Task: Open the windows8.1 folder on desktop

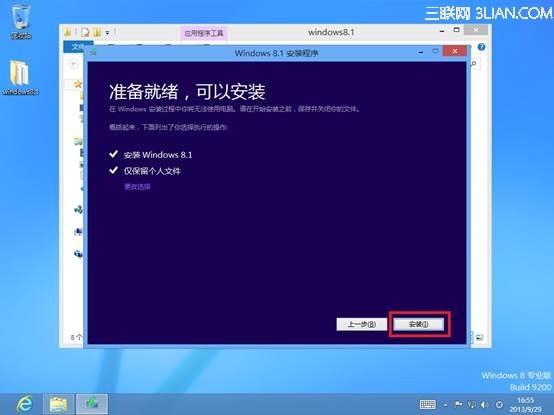Action: (x=20, y=78)
